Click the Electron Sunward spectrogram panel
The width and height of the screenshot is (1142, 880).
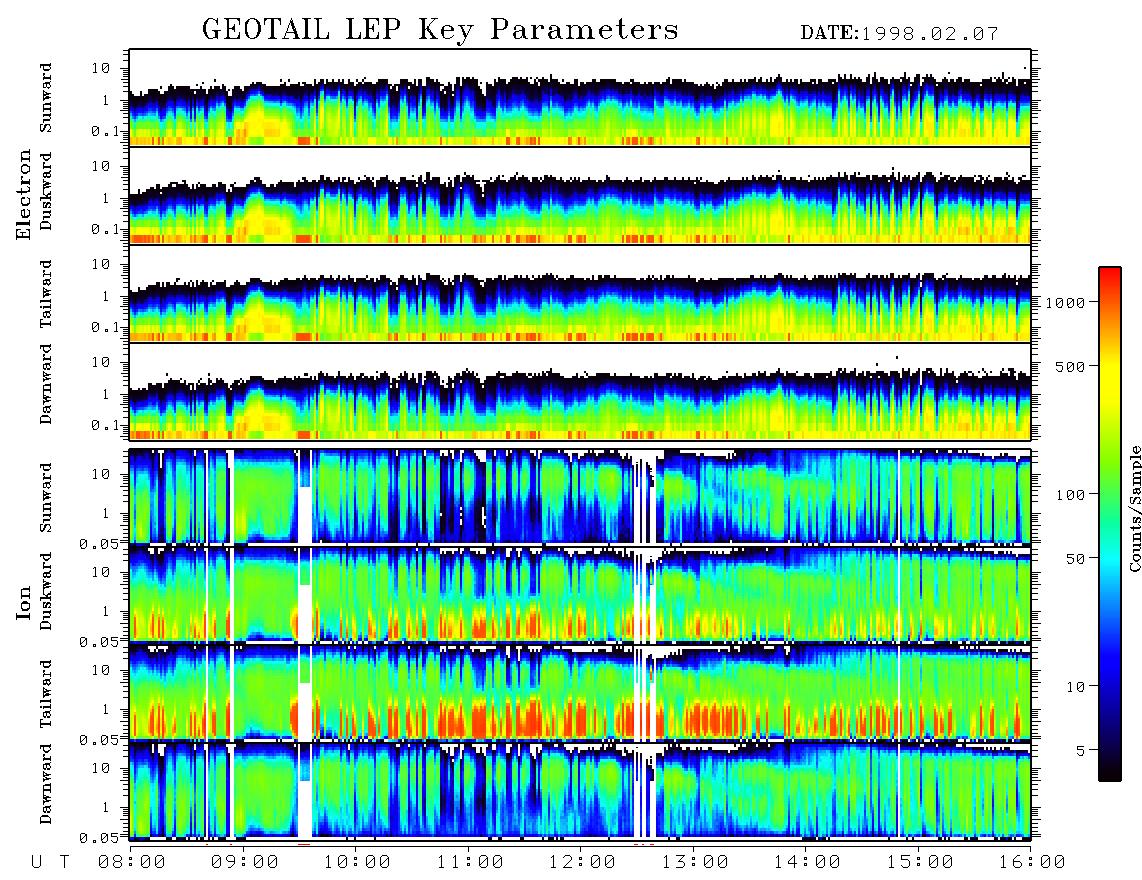tap(580, 98)
